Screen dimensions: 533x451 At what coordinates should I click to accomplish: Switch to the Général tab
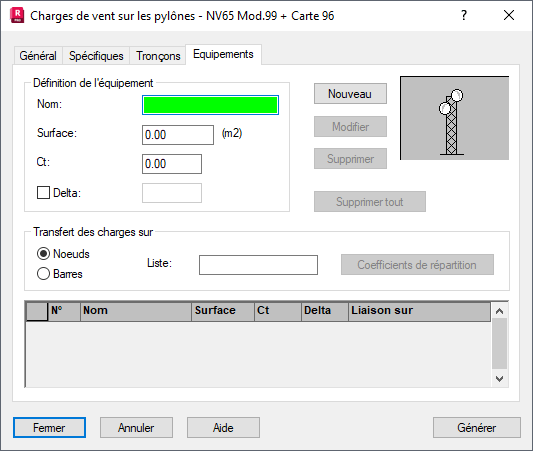(38, 56)
